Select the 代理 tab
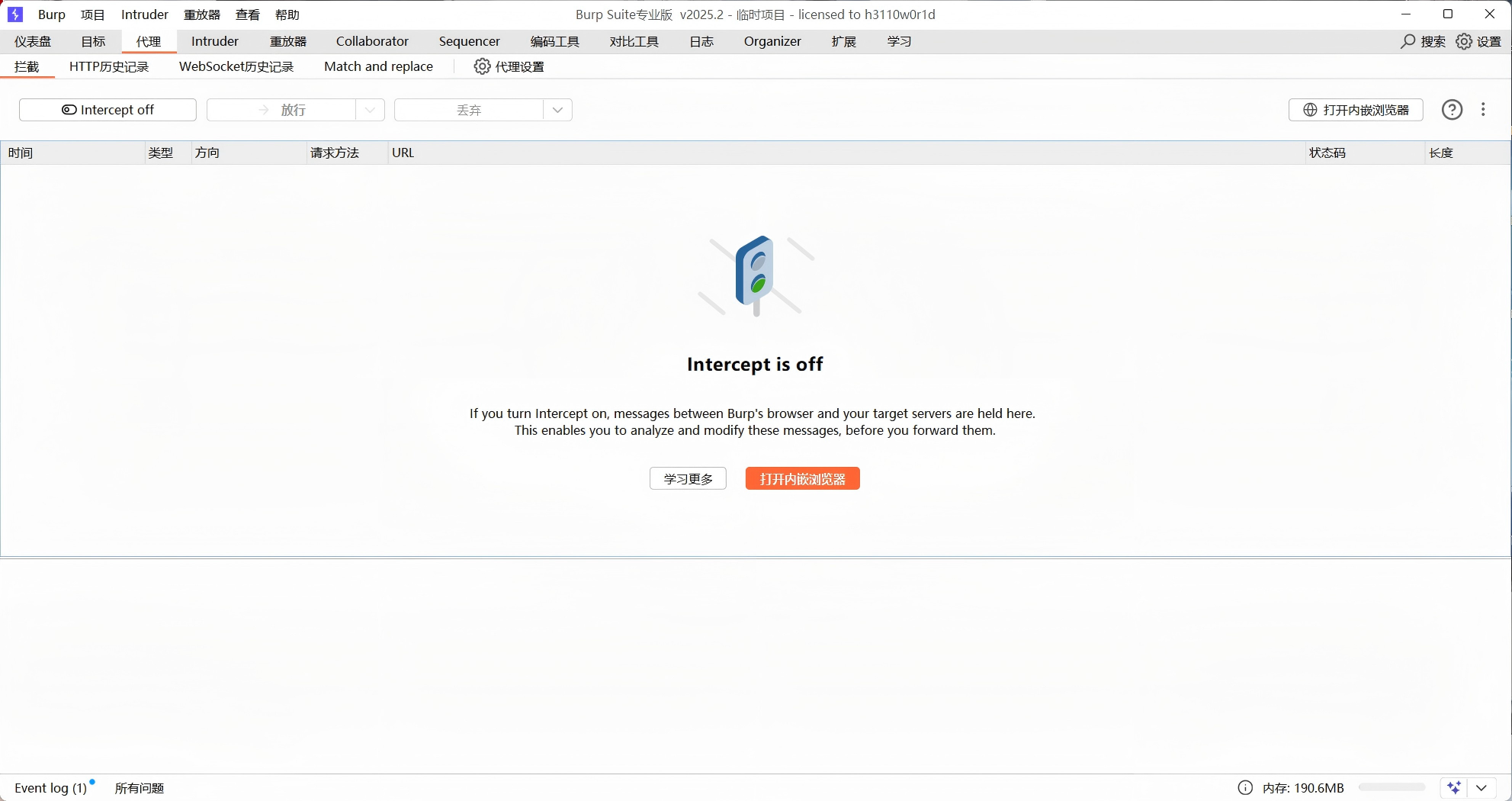Screen dimensions: 1512x801 tap(149, 41)
